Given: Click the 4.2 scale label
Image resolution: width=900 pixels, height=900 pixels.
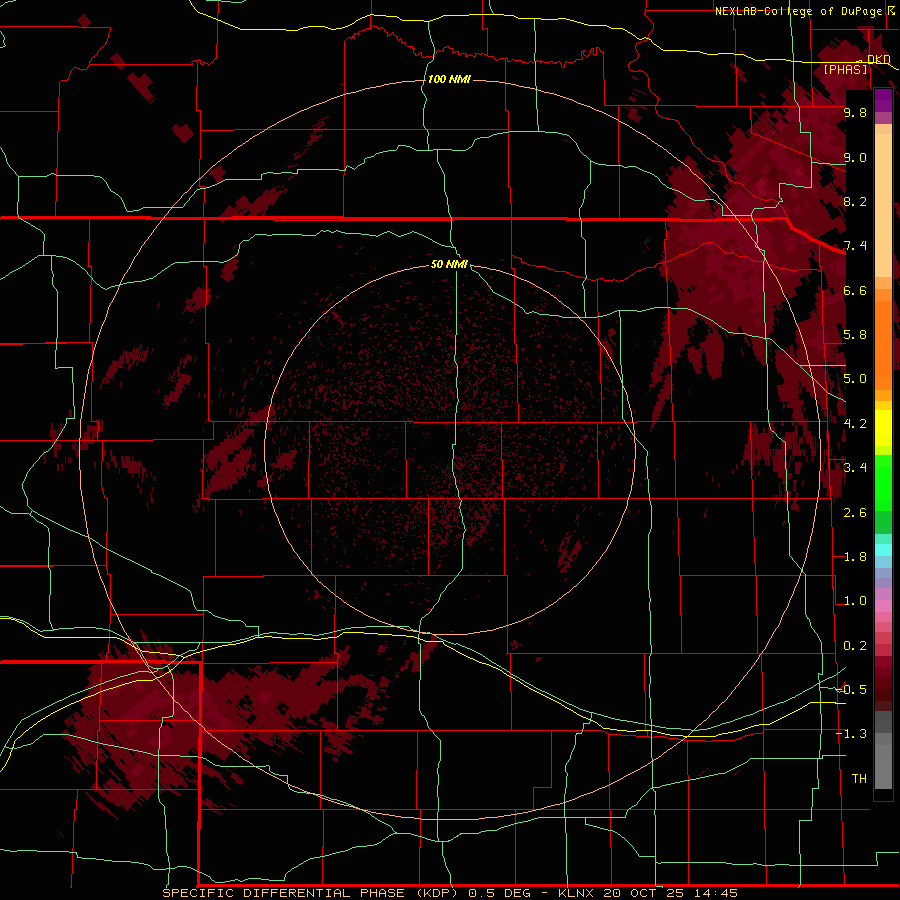Looking at the screenshot, I should [855, 423].
